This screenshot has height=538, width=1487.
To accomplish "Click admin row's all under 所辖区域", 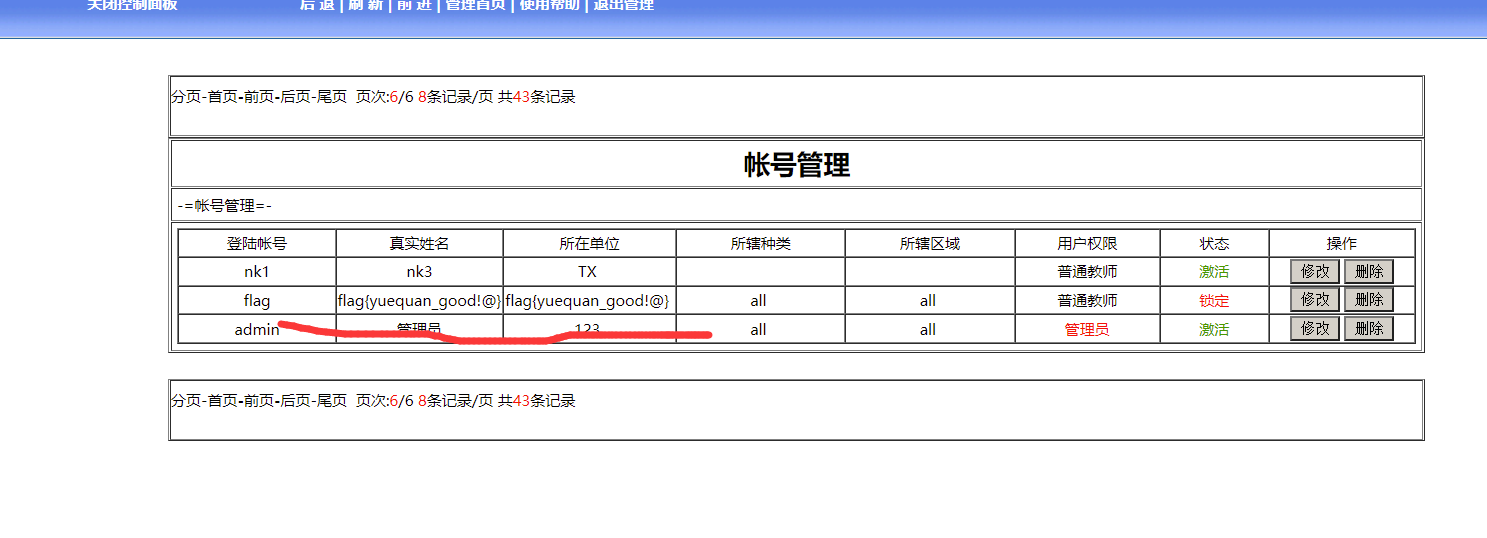I will (x=928, y=329).
